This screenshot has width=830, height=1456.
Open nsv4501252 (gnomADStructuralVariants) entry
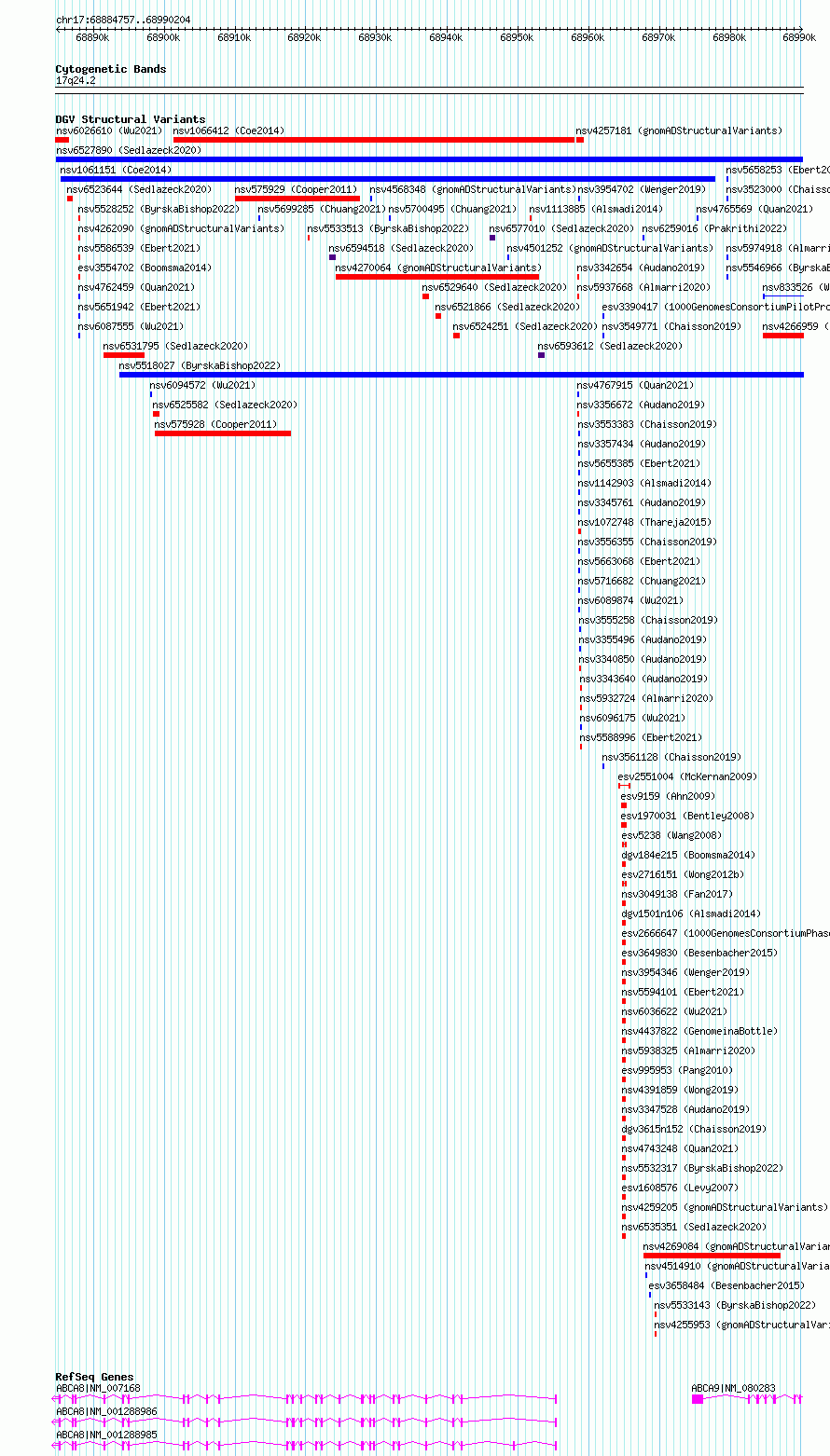(610, 248)
